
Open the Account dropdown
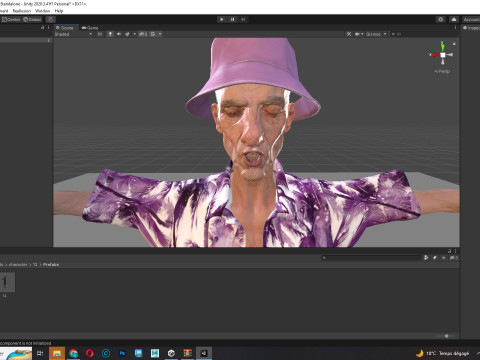coord(471,19)
